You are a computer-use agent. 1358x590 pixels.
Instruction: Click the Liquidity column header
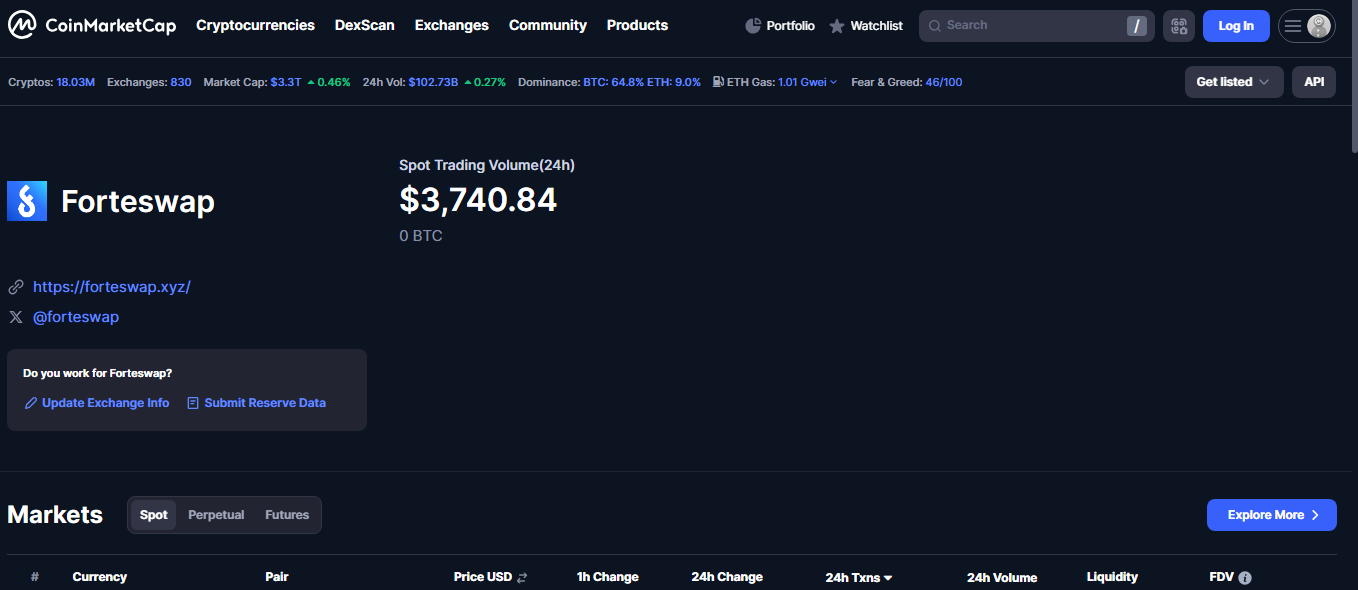pyautogui.click(x=1112, y=577)
